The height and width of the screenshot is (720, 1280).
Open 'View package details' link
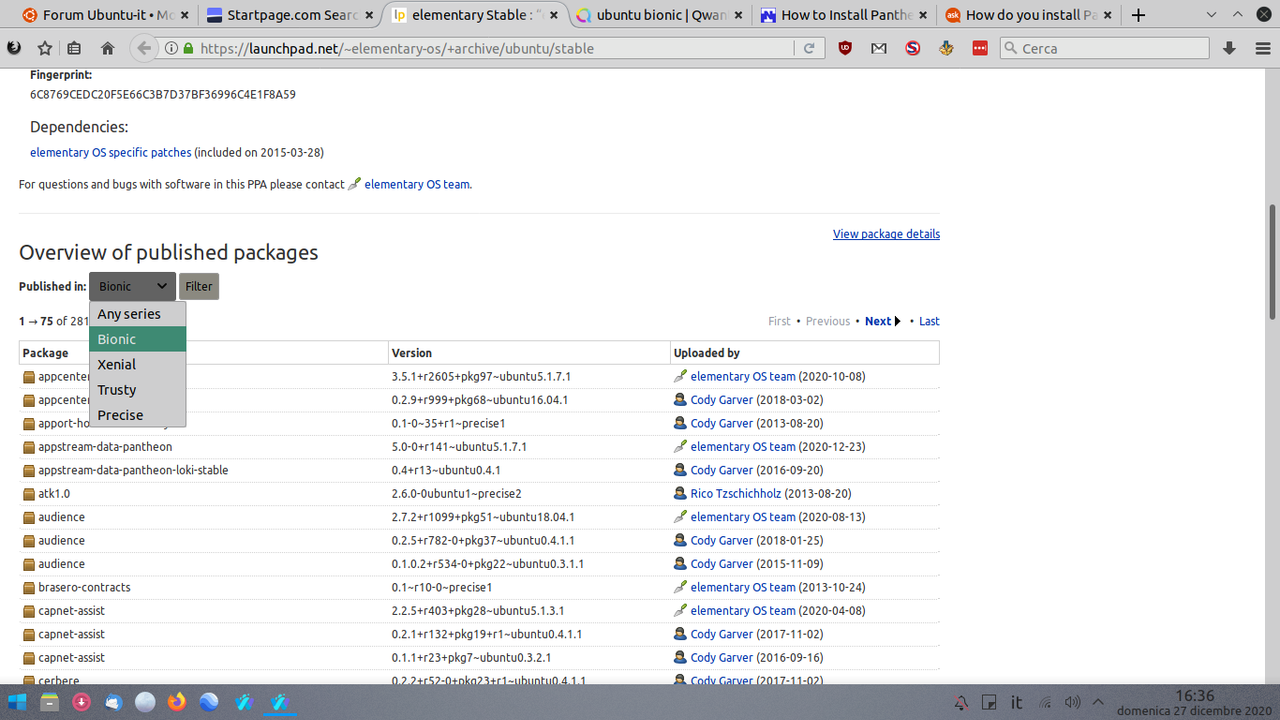pyautogui.click(x=886, y=234)
